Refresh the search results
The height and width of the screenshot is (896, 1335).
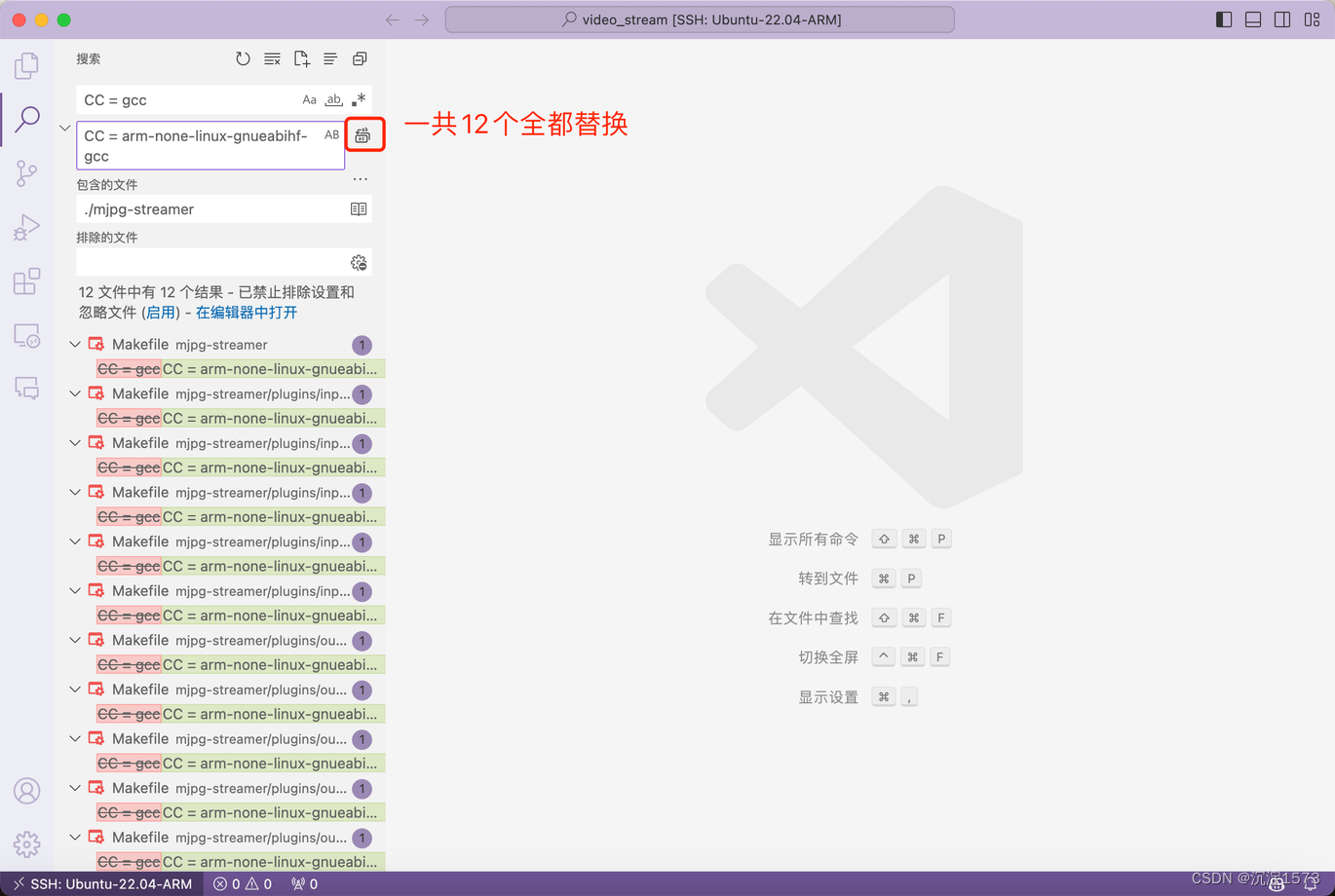243,59
